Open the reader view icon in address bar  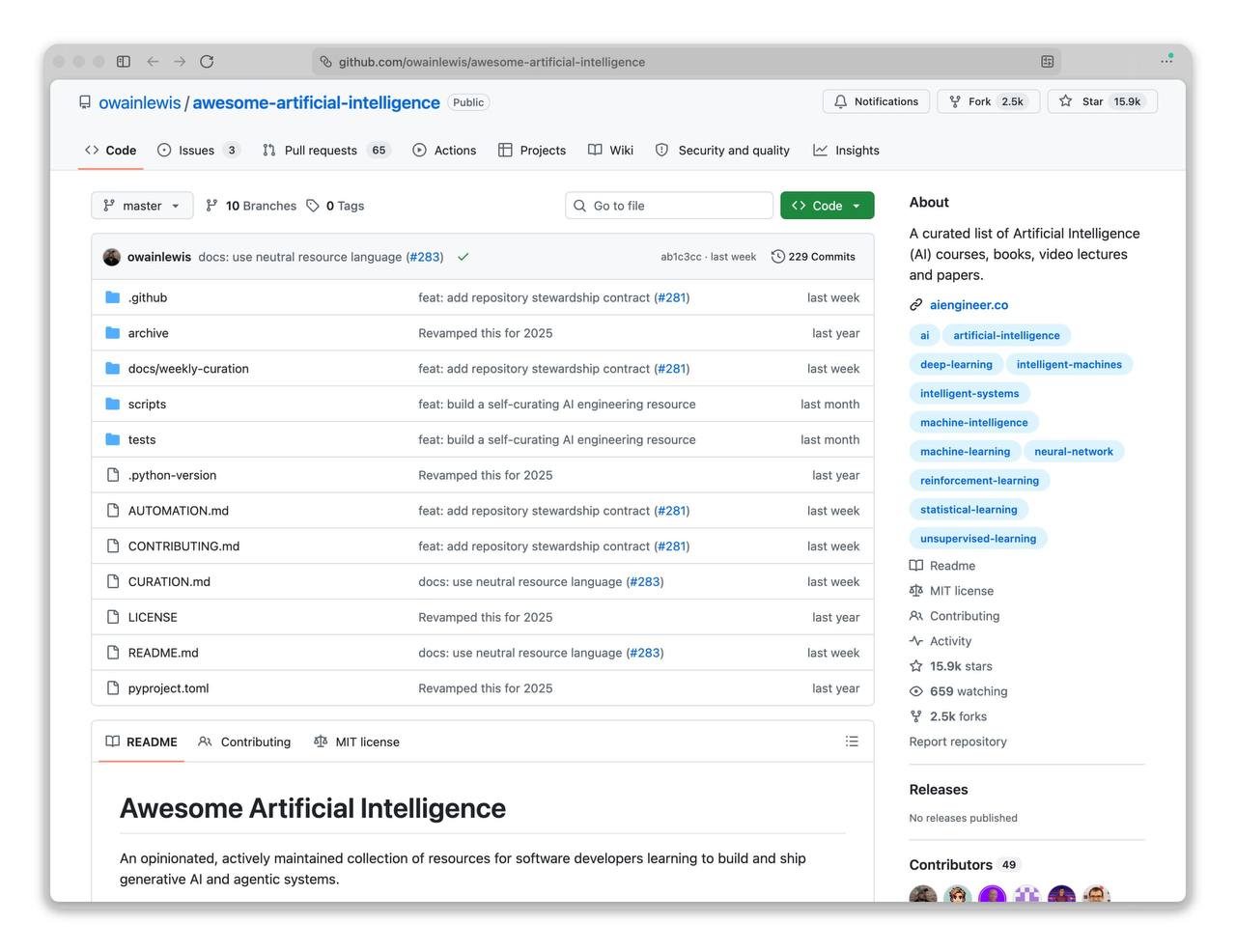point(1047,62)
